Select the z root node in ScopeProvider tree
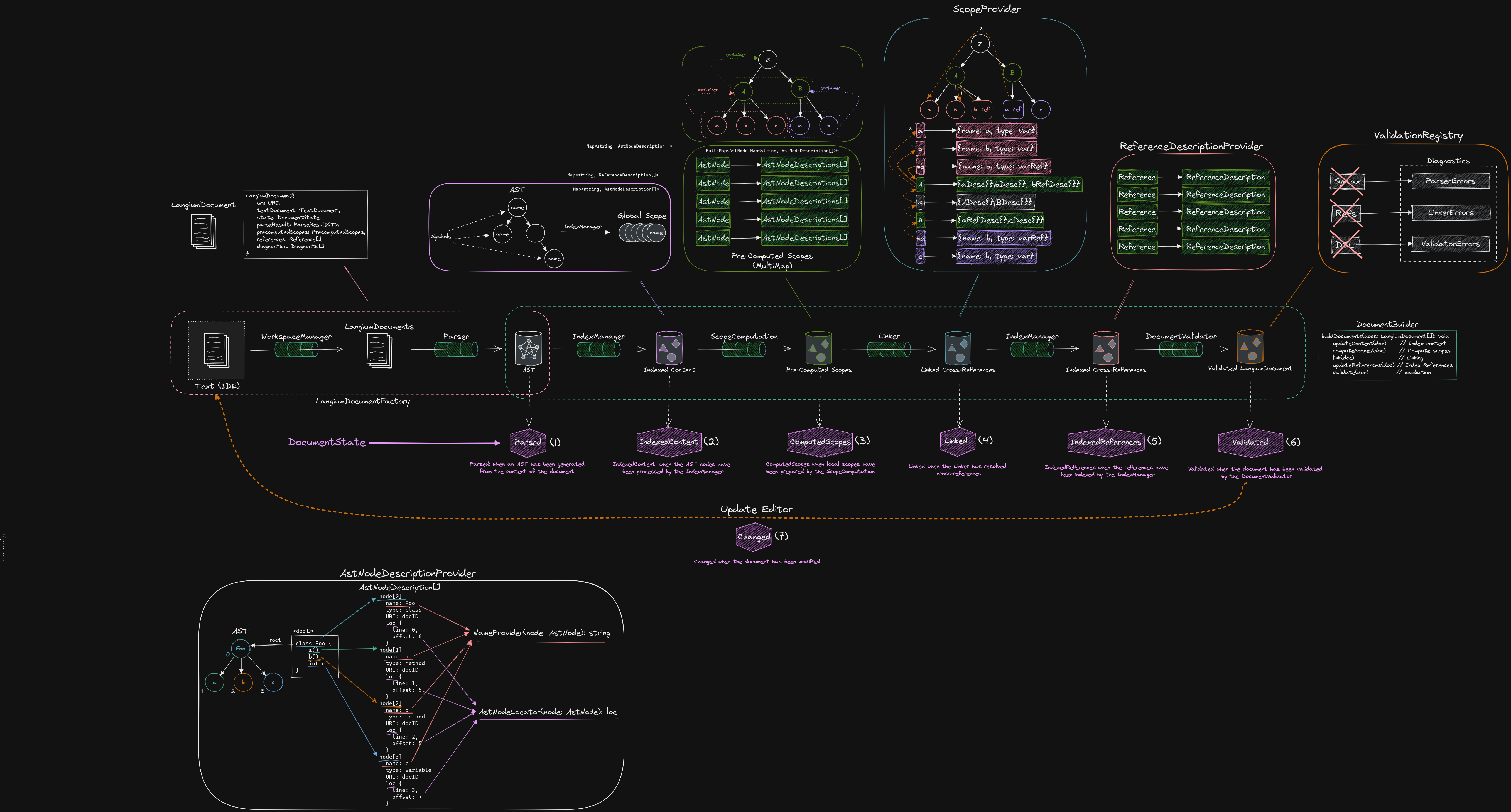Screen dimensions: 1511x812 point(980,43)
